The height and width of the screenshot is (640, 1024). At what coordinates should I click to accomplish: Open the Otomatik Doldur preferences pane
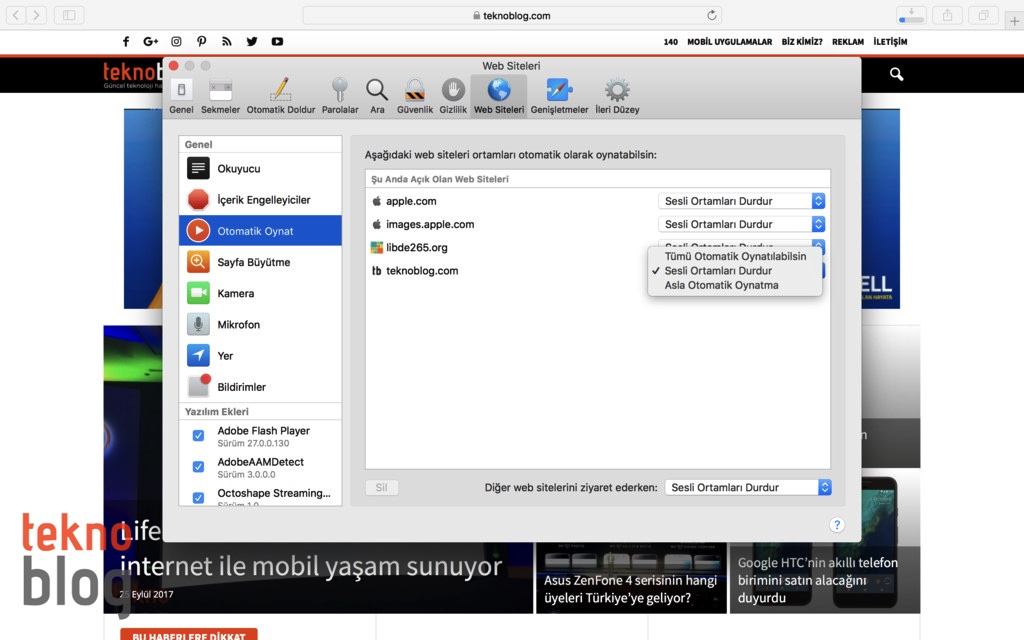281,97
